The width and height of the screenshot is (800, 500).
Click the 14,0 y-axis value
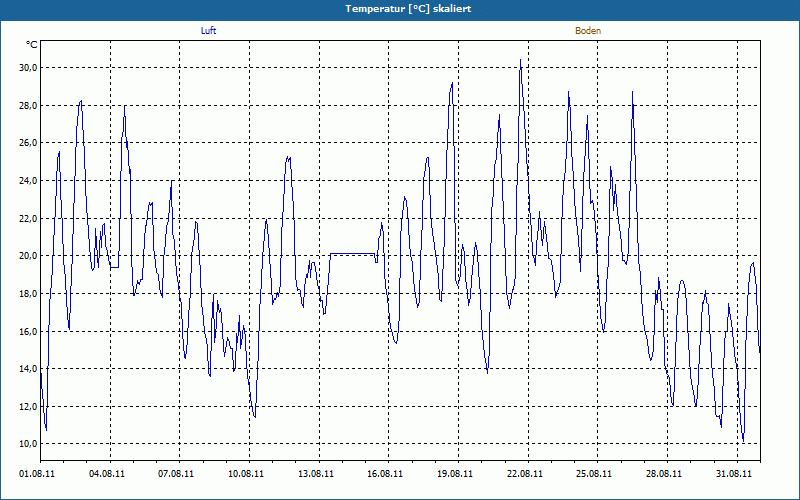tap(29, 368)
